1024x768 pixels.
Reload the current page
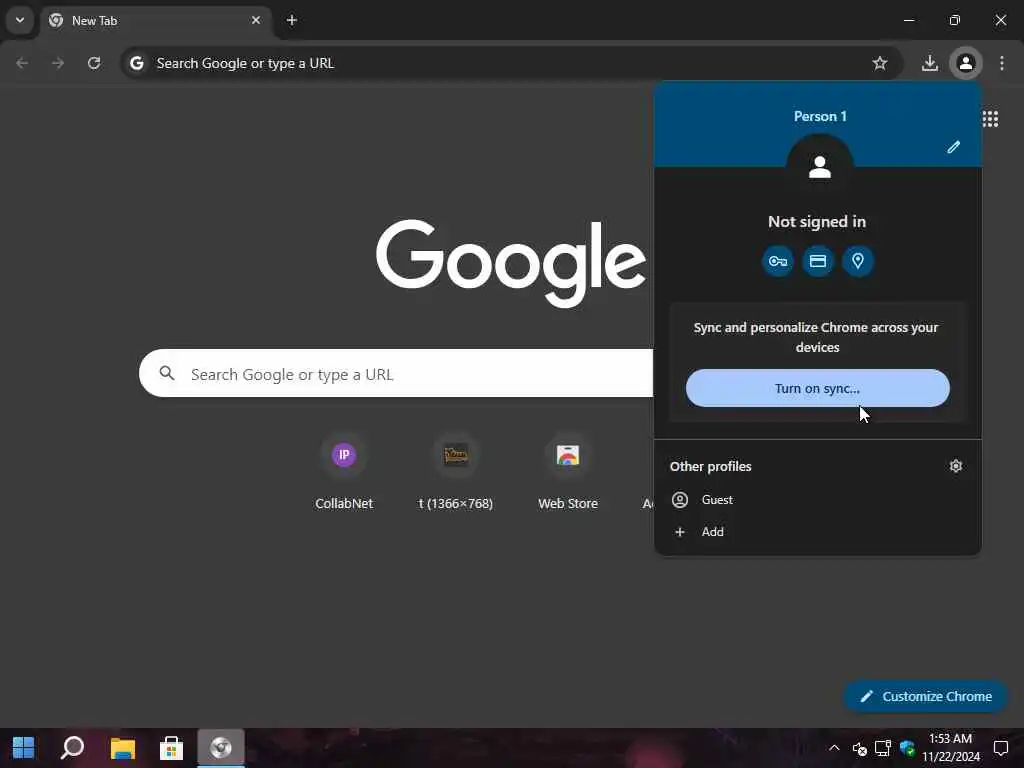(94, 63)
